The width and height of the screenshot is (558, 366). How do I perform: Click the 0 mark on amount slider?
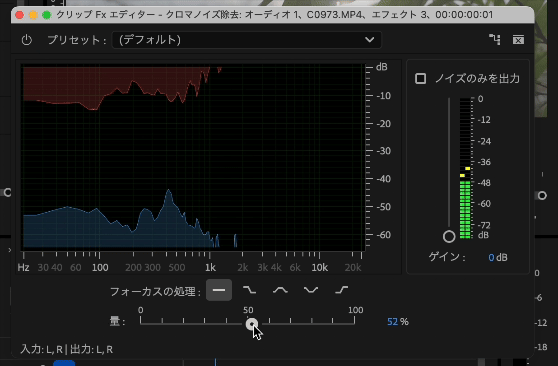click(141, 310)
